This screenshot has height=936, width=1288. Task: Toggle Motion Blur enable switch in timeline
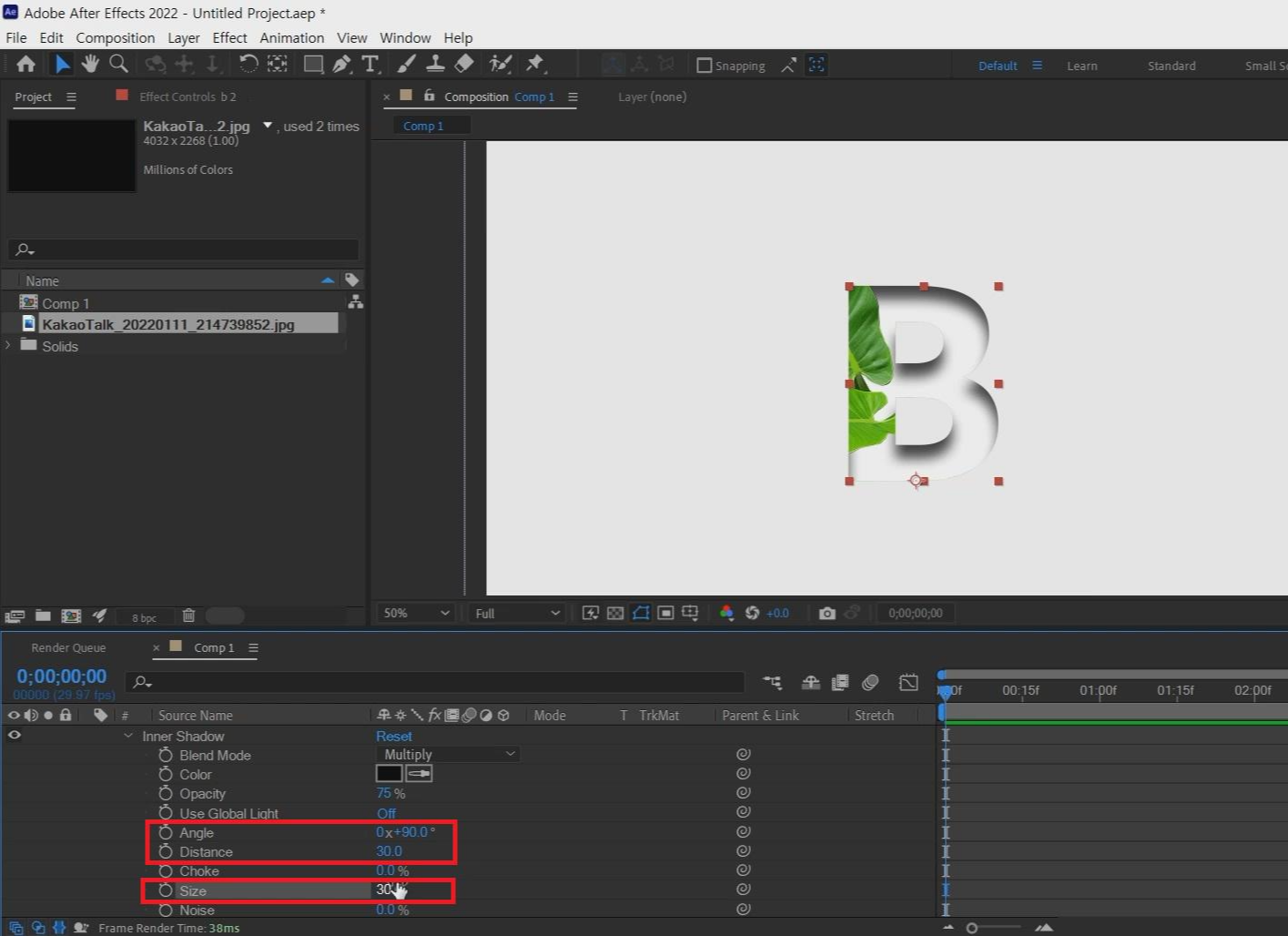pyautogui.click(x=870, y=682)
